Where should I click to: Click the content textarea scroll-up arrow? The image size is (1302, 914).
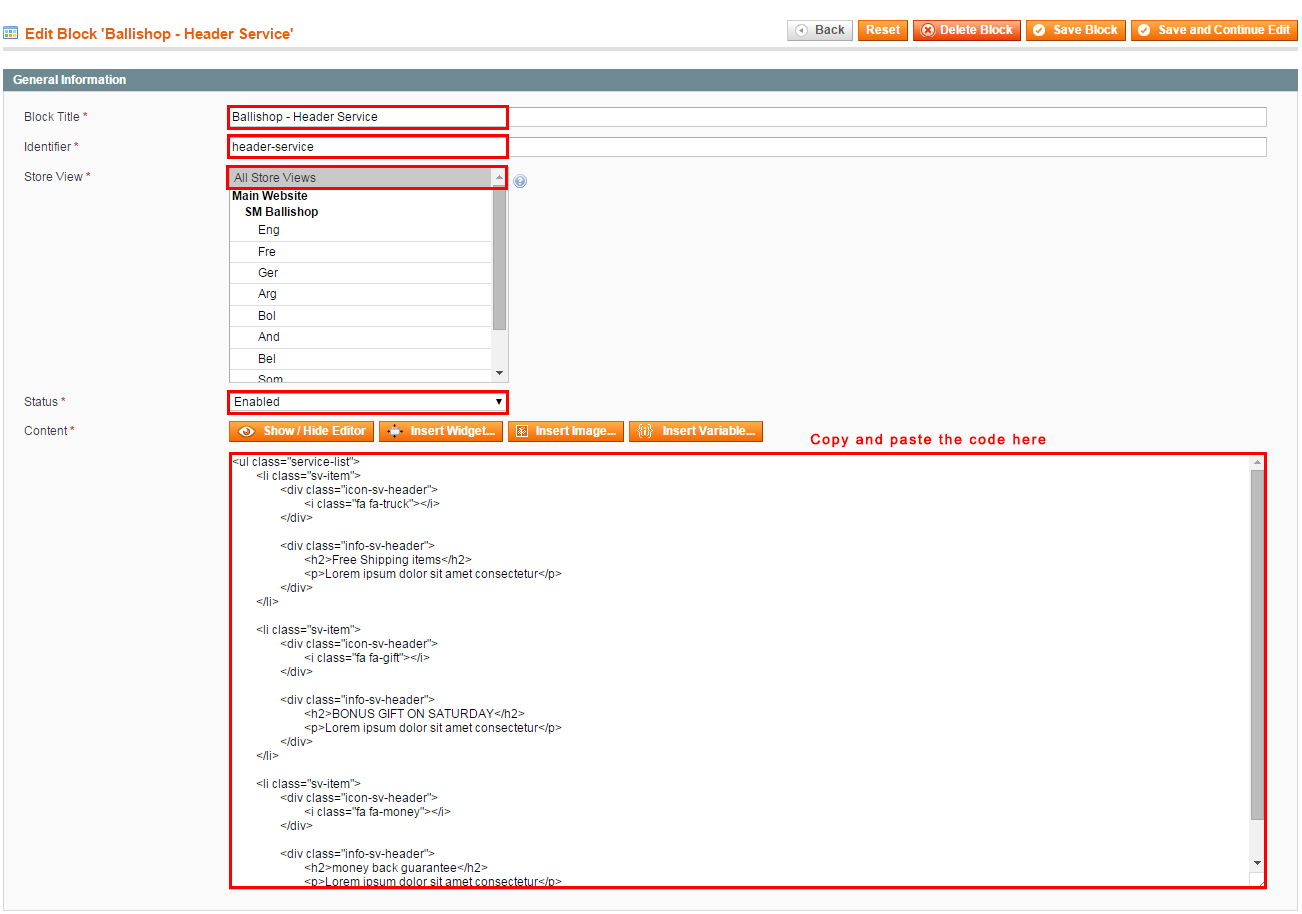[x=1258, y=462]
